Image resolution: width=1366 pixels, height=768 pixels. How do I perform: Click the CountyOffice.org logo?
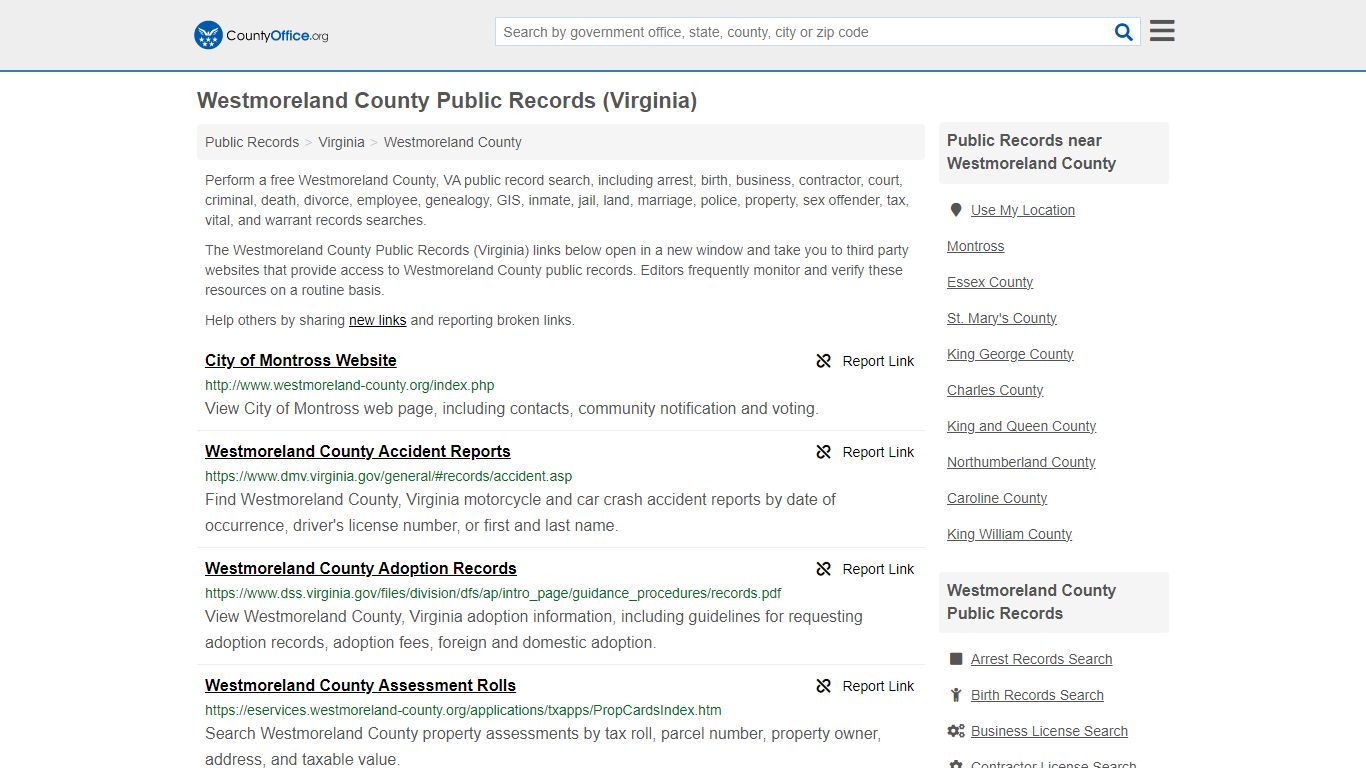click(261, 35)
